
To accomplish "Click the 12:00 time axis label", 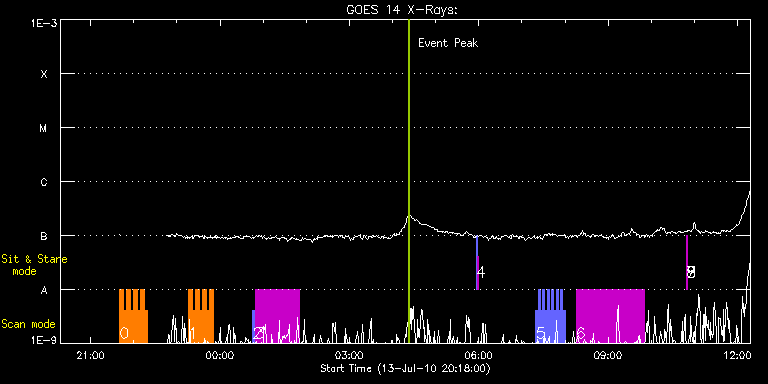I will pyautogui.click(x=737, y=356).
